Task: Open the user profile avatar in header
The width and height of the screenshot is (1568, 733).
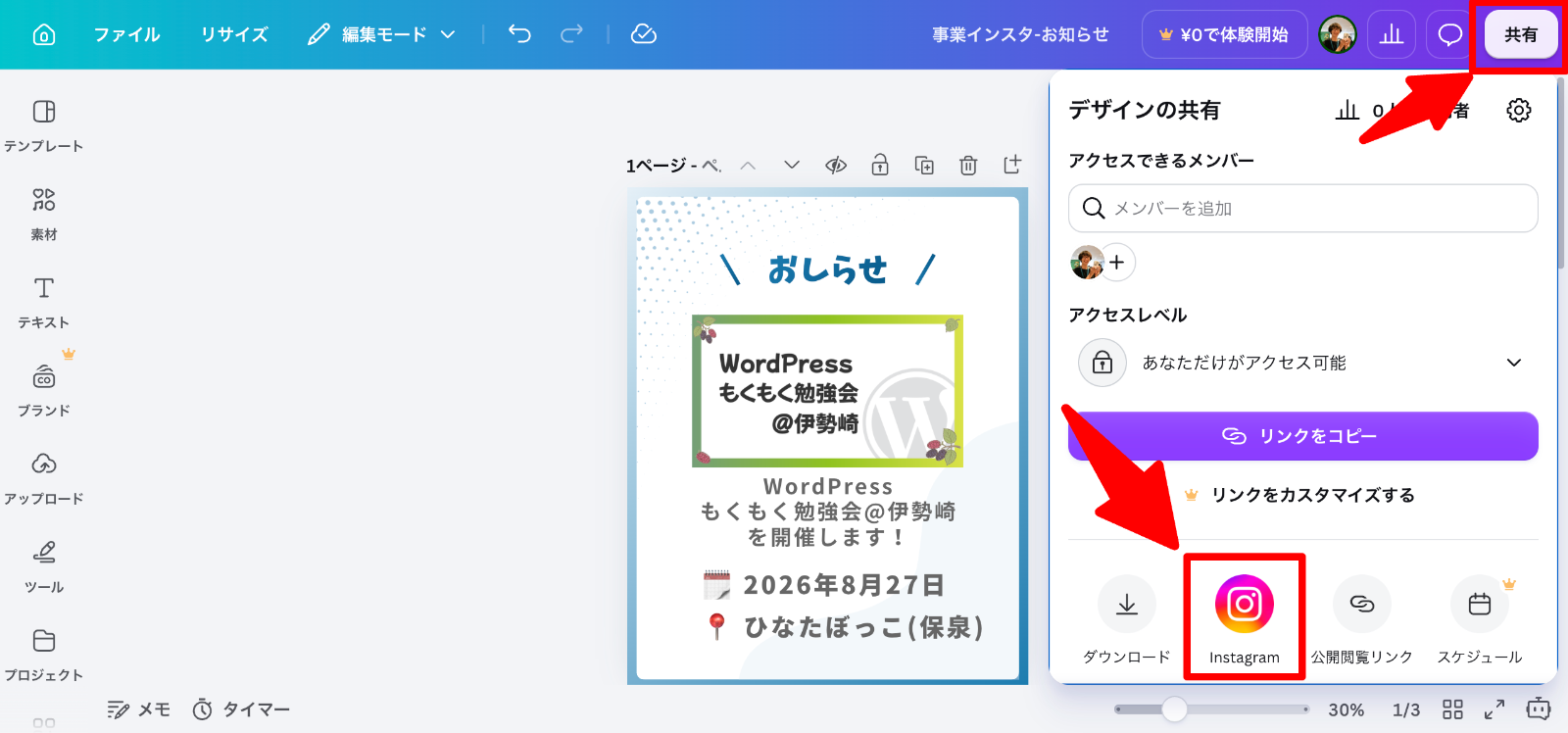Action: [1338, 35]
